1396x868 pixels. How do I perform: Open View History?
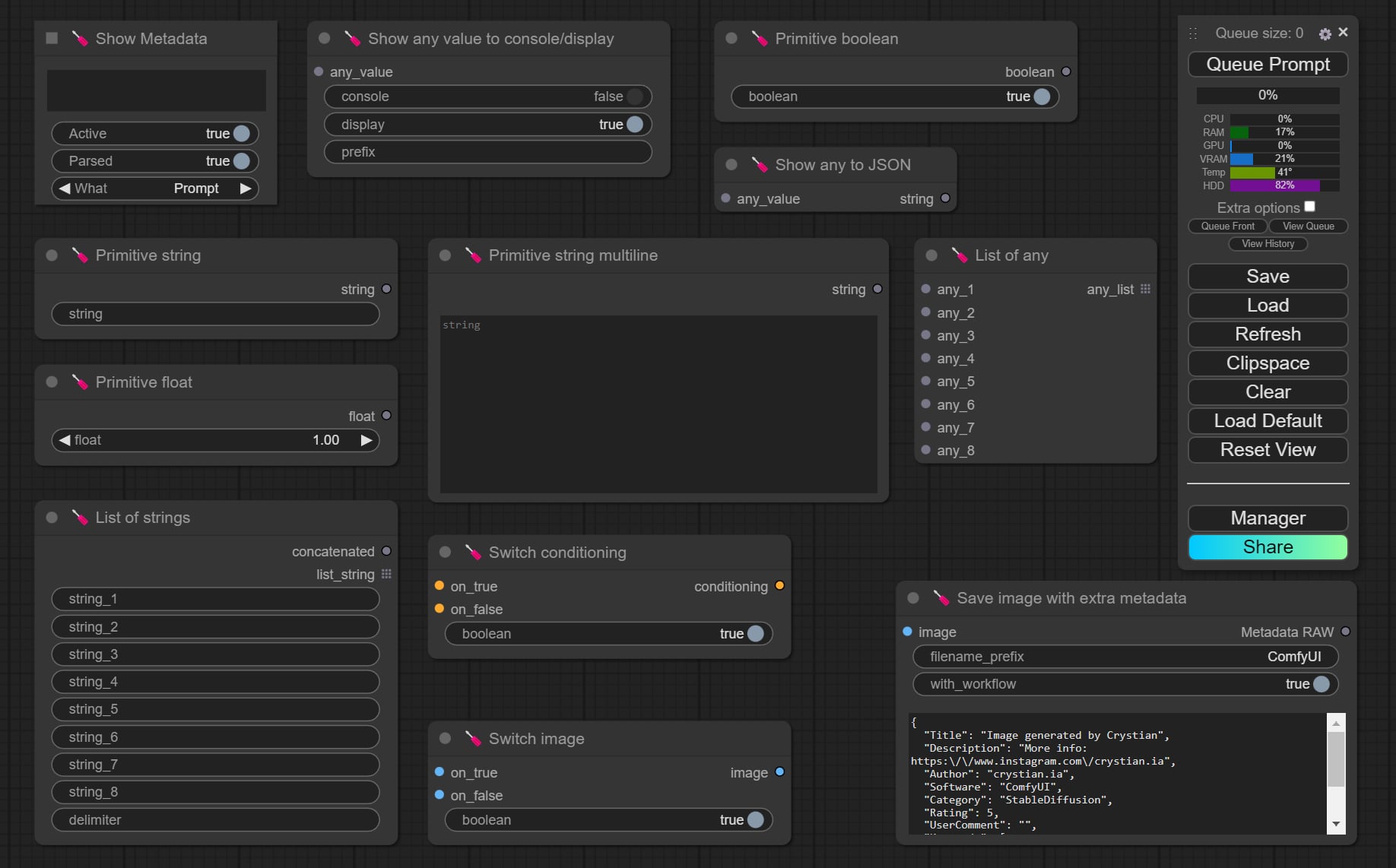(1268, 243)
